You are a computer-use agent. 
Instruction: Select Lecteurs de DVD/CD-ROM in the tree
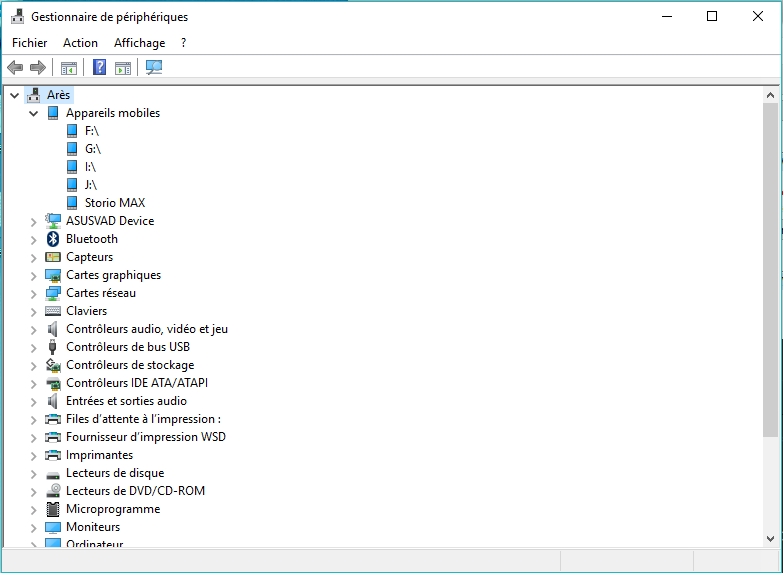[x=135, y=491]
